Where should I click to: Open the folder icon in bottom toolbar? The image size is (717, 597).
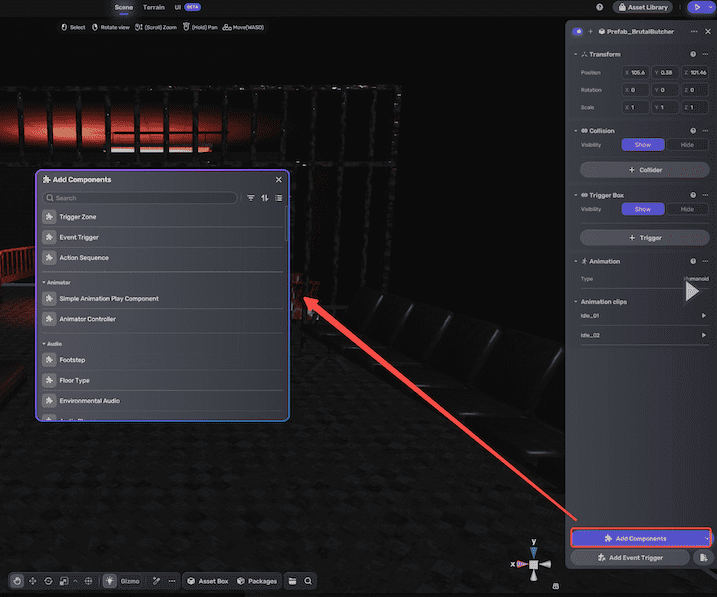pos(292,580)
